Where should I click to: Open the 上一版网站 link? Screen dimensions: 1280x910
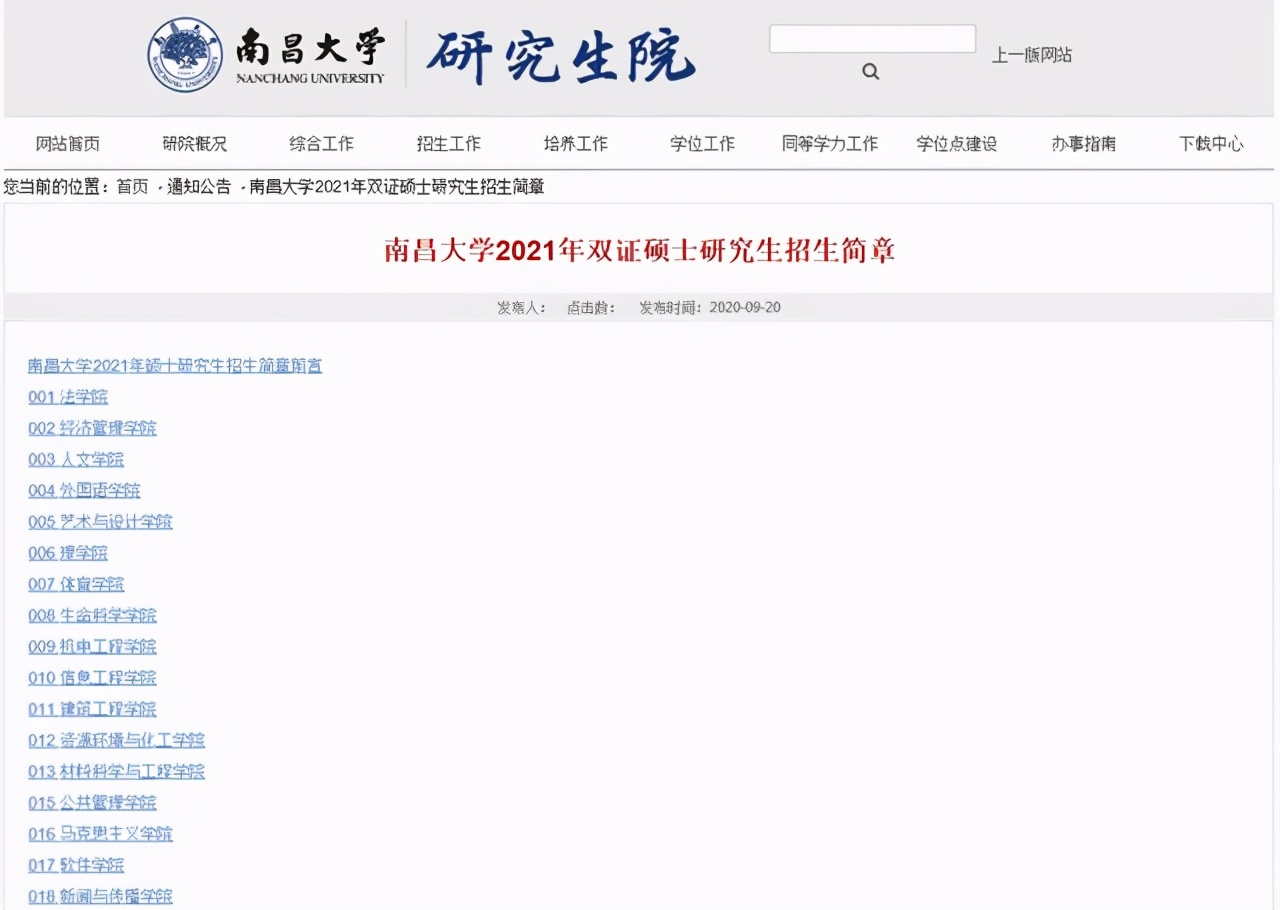tap(1034, 55)
